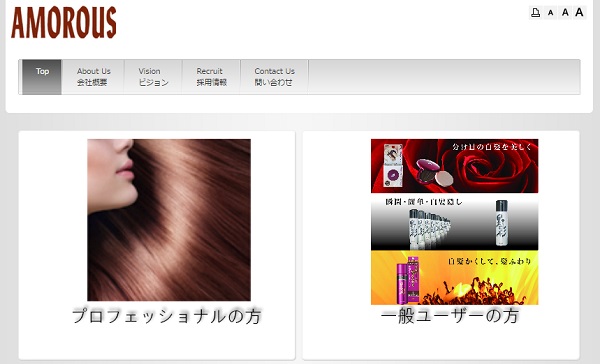Click the woman's hair photo
Screen dimensions: 600x364
click(169, 220)
